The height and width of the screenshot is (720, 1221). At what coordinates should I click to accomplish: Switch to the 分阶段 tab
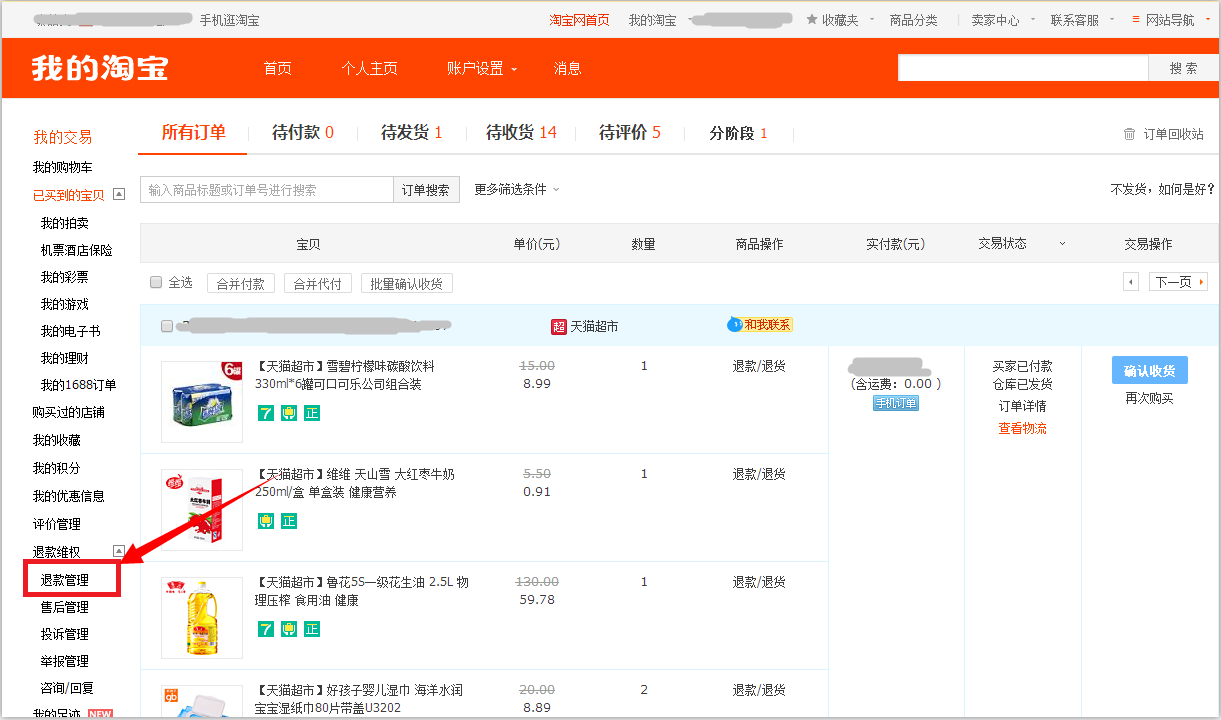pyautogui.click(x=739, y=132)
